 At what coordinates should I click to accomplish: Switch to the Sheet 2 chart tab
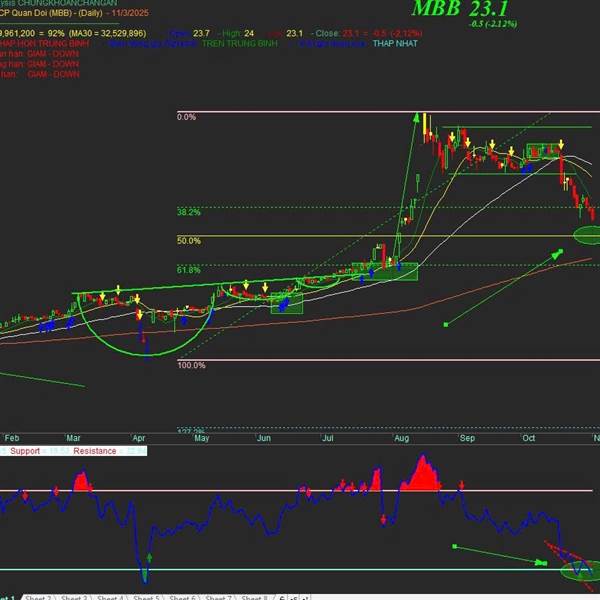38,597
